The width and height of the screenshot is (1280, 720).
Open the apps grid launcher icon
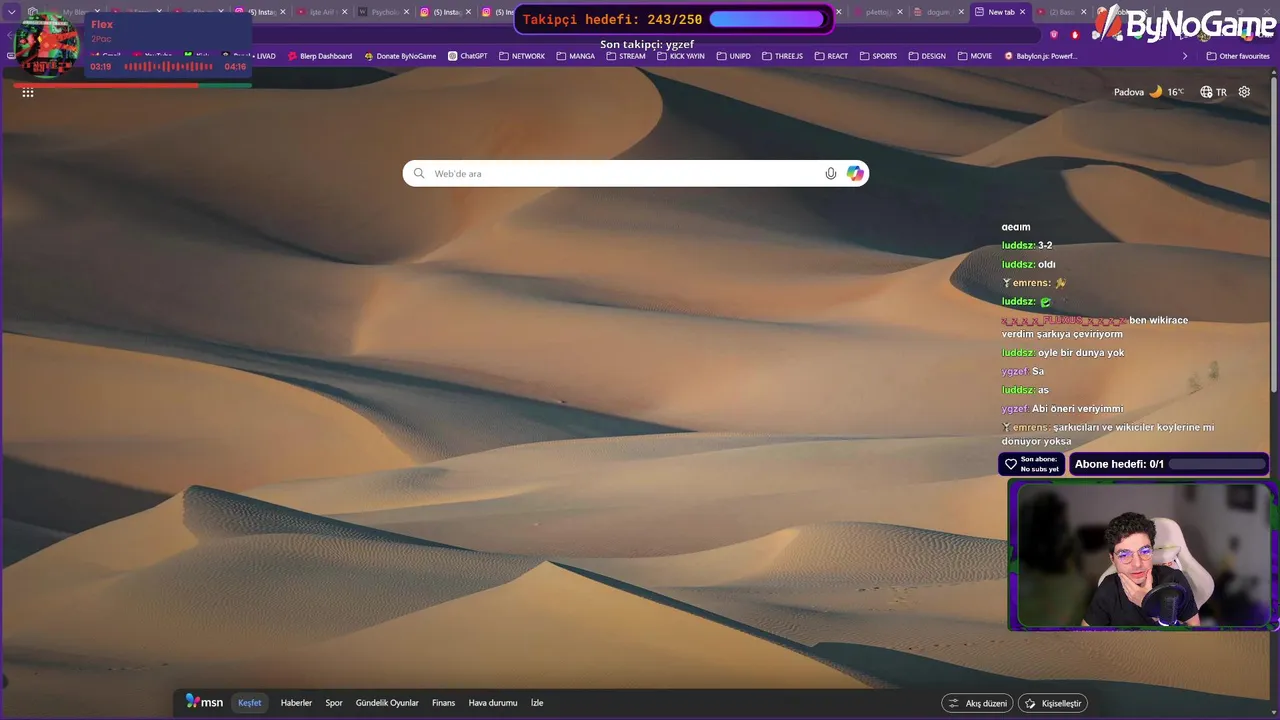click(x=28, y=92)
